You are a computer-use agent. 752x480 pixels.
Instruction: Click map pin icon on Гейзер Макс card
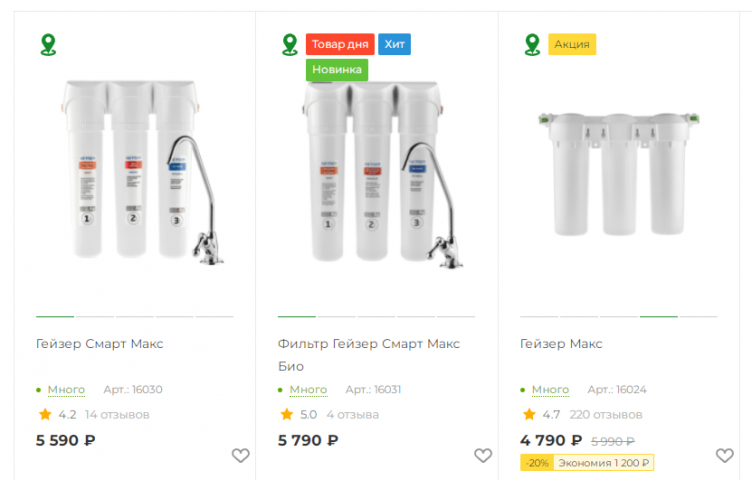click(532, 45)
